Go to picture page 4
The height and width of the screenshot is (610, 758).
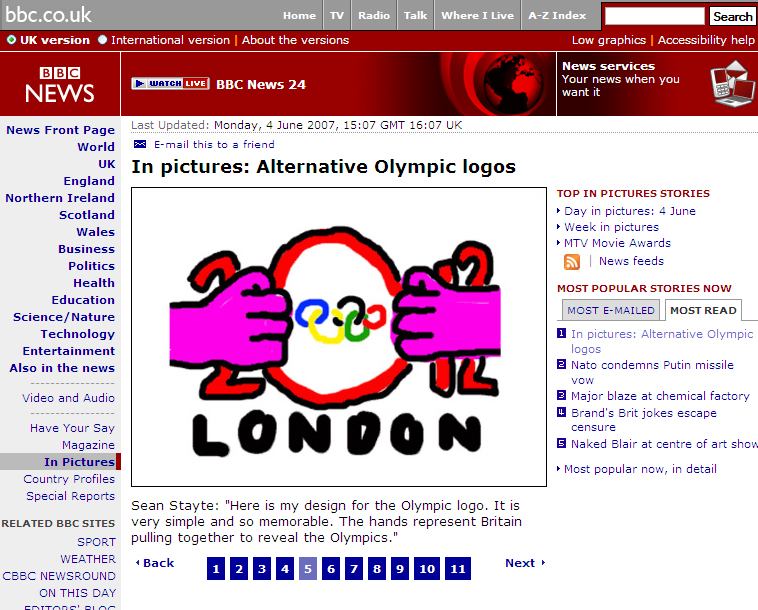pos(285,568)
